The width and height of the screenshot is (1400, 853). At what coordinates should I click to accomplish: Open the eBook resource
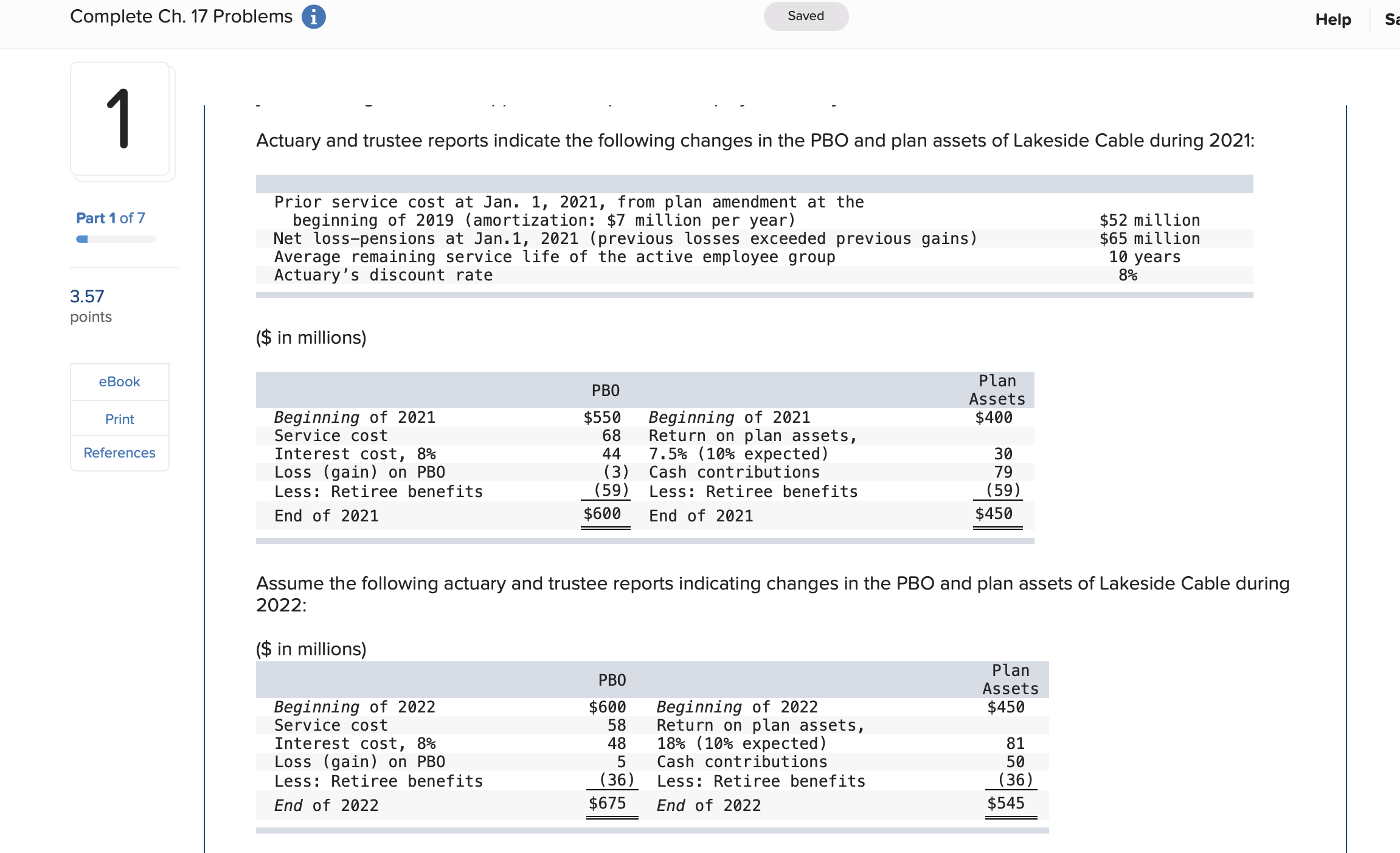coord(119,381)
